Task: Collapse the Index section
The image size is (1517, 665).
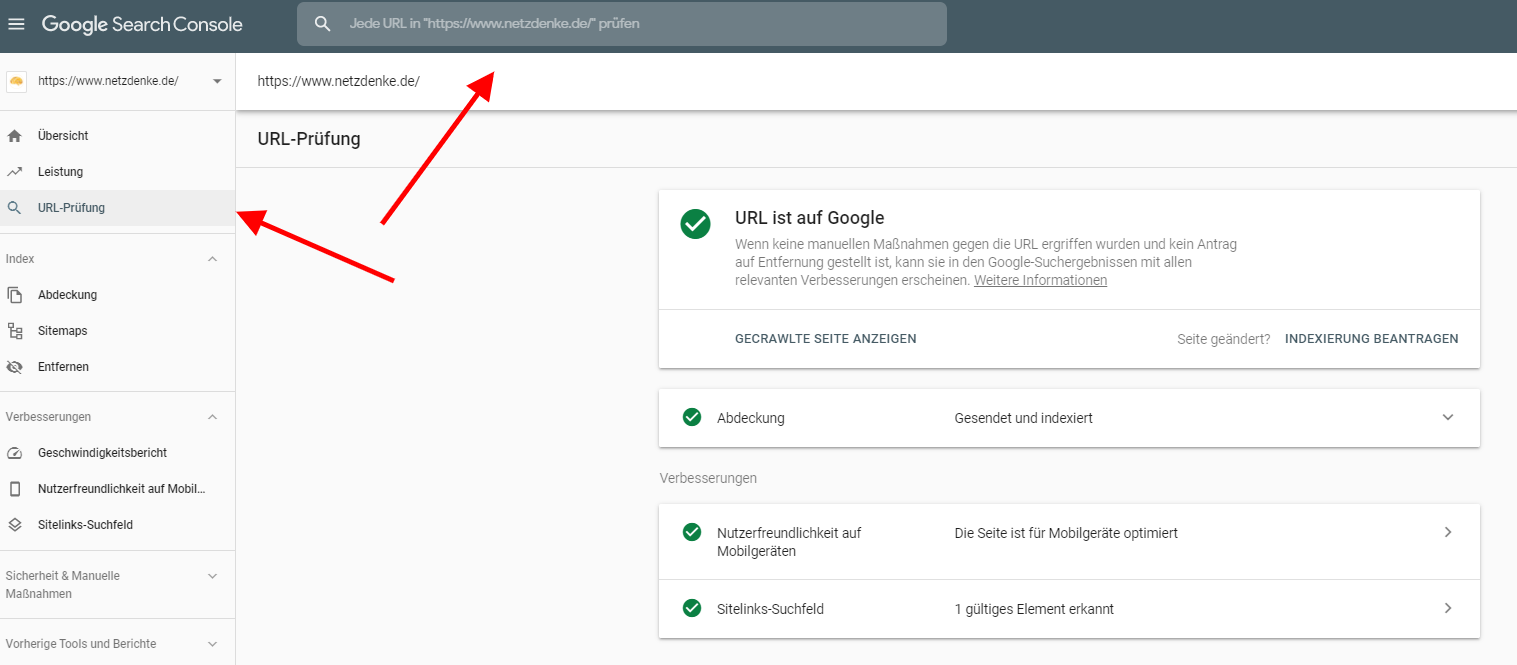Action: (212, 259)
